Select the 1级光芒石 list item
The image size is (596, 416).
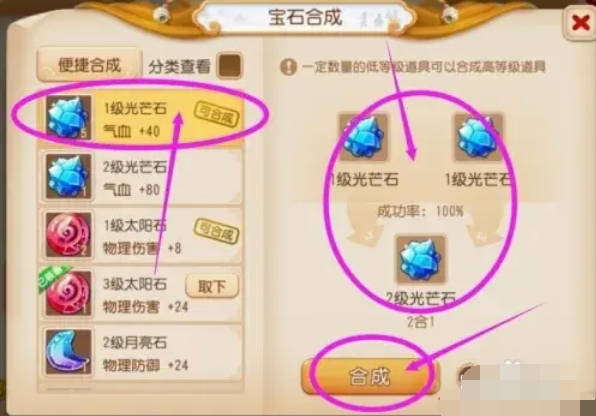(141, 119)
